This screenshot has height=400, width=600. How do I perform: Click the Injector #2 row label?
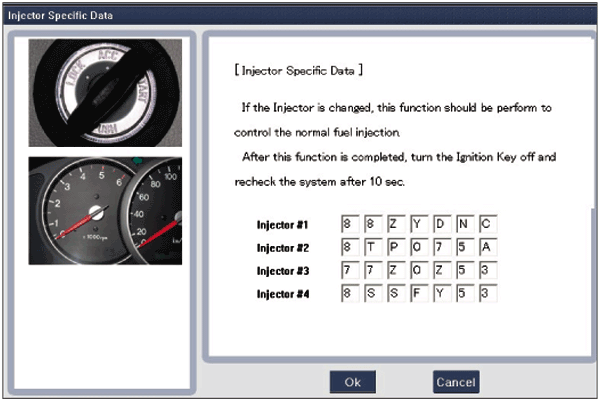283,248
